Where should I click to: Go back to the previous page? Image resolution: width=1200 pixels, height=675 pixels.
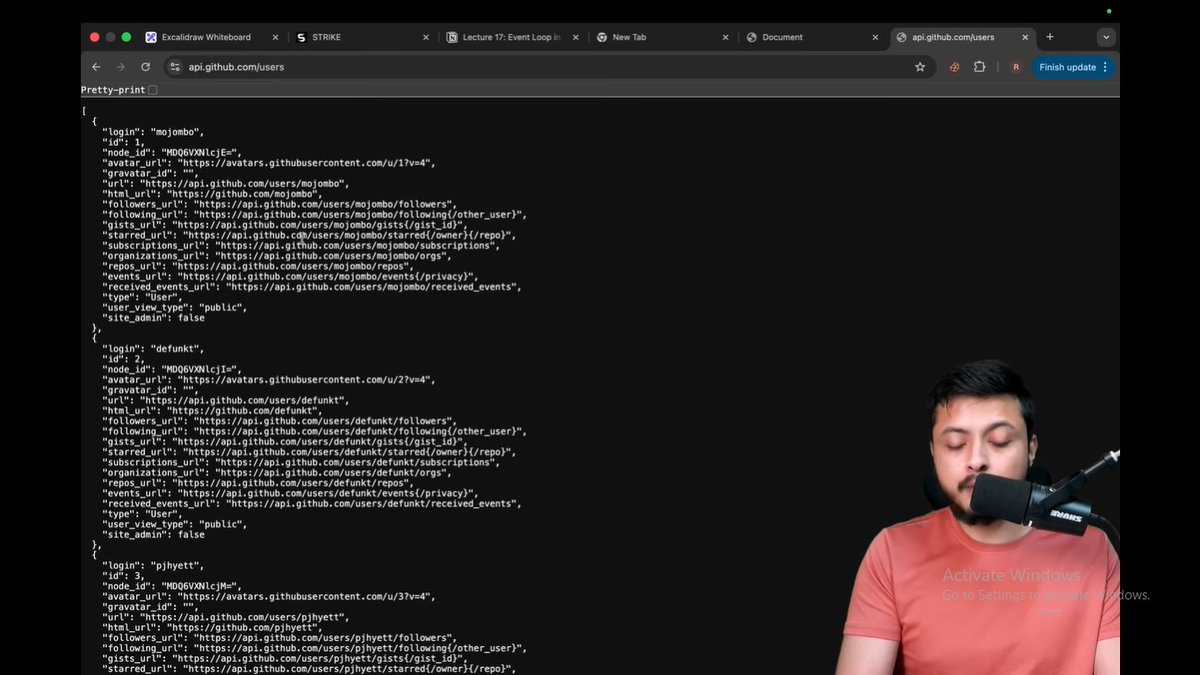96,67
